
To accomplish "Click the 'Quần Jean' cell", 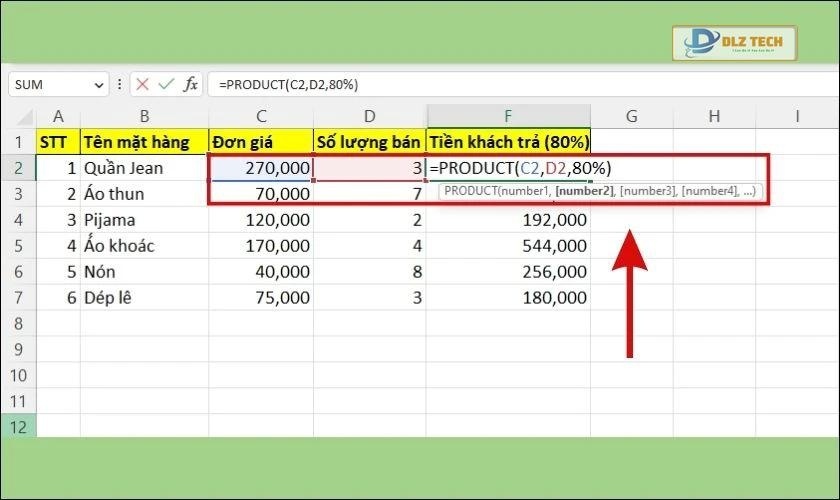I will 144,168.
